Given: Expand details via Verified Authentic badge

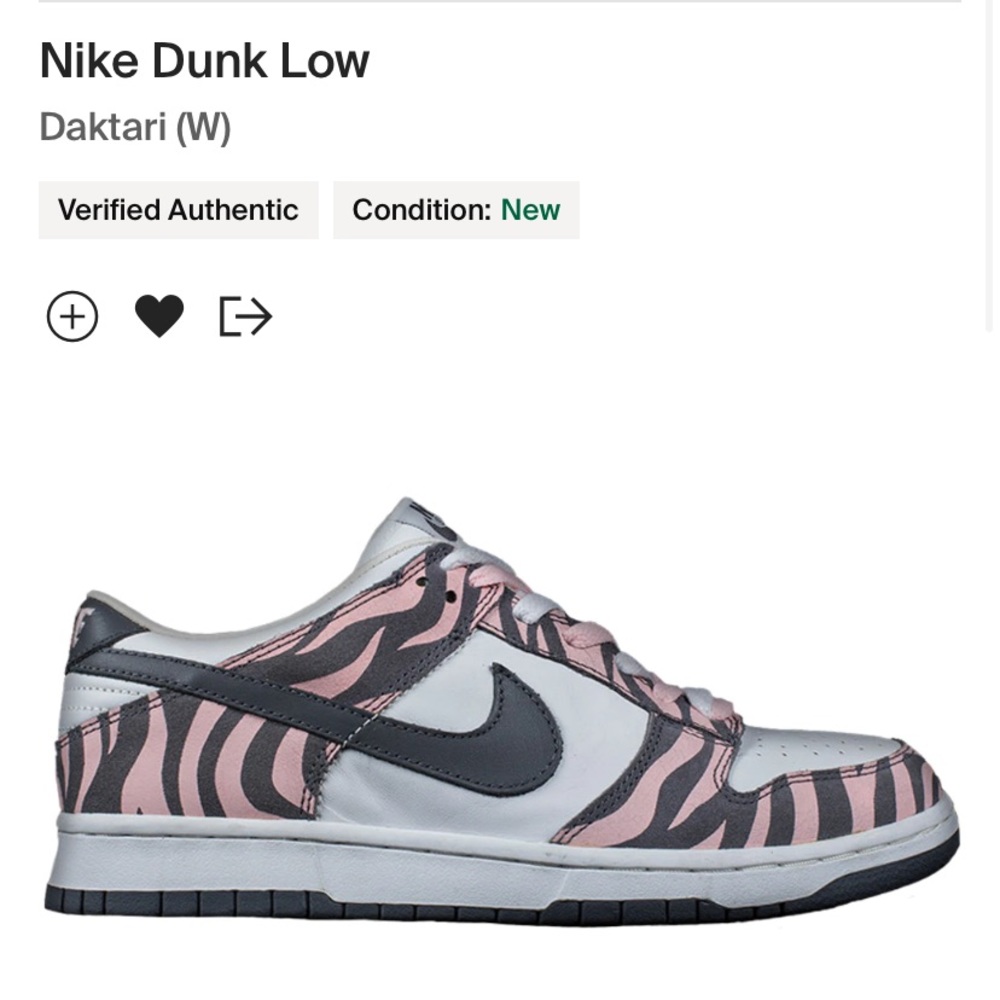Looking at the screenshot, I should (x=179, y=210).
